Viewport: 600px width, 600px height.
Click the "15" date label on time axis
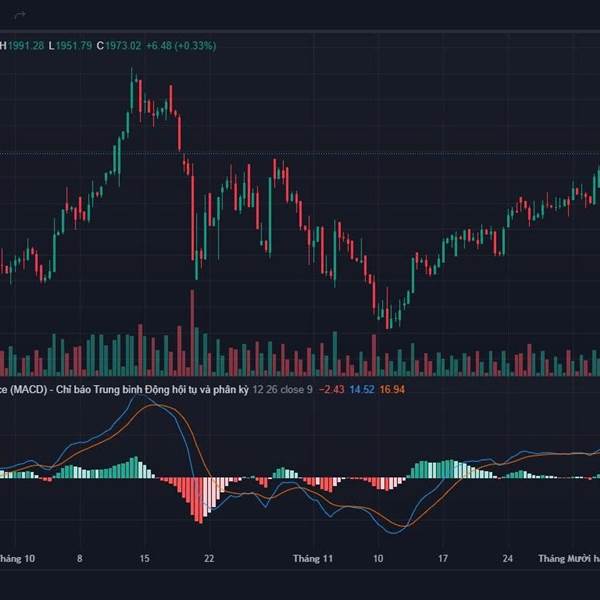(144, 559)
